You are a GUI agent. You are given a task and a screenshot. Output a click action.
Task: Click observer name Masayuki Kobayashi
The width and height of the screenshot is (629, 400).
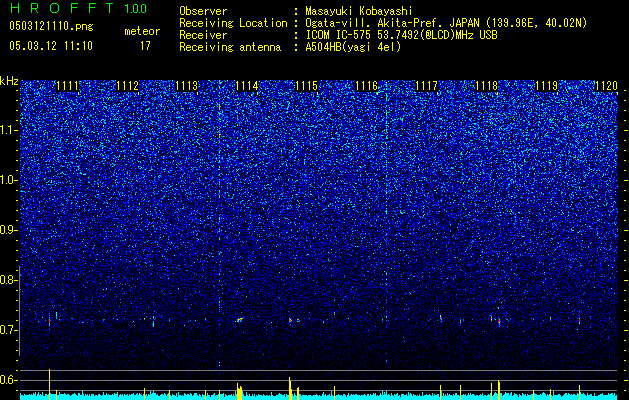[359, 11]
